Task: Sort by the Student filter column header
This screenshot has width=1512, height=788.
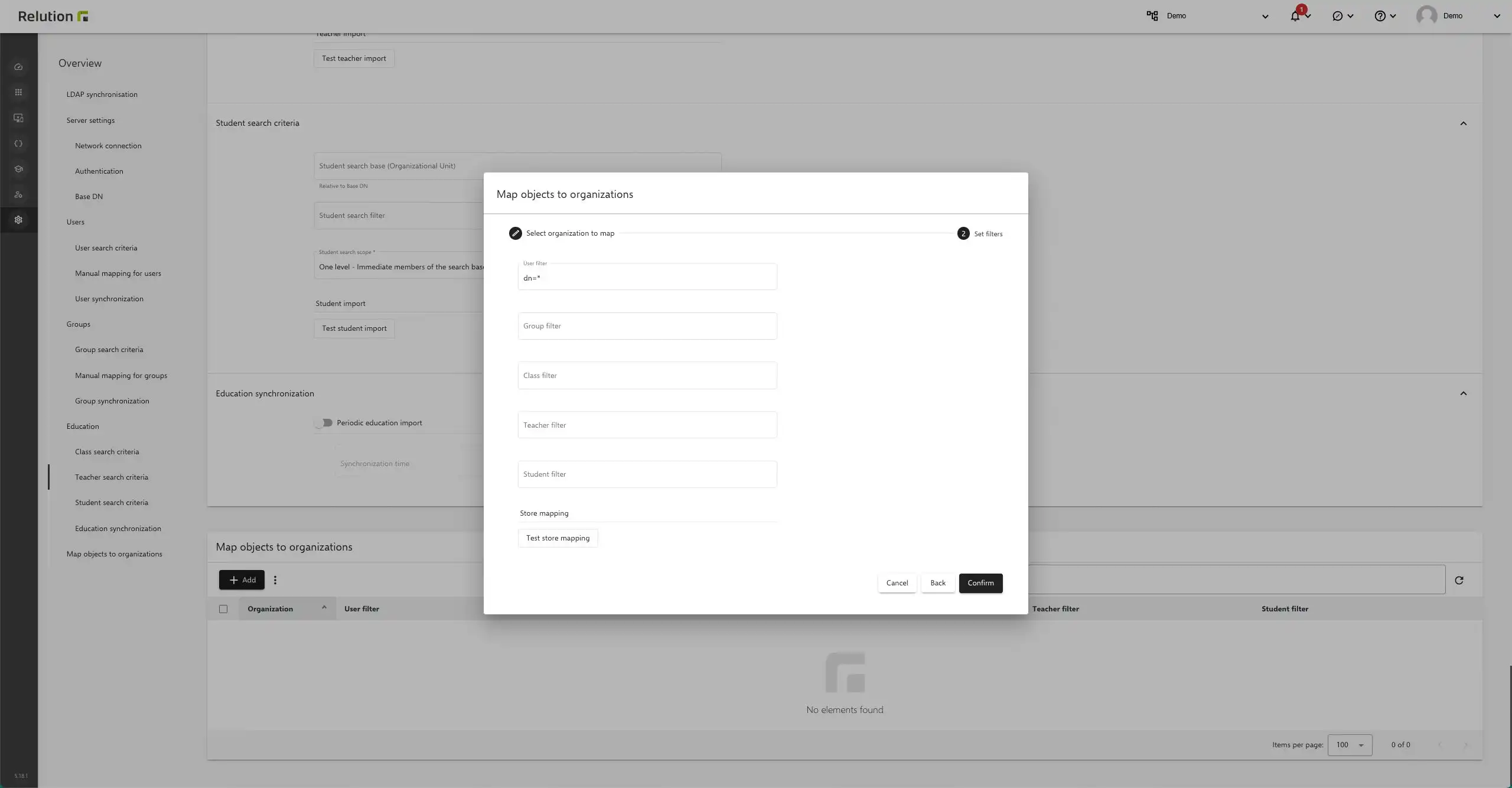Action: click(1285, 609)
